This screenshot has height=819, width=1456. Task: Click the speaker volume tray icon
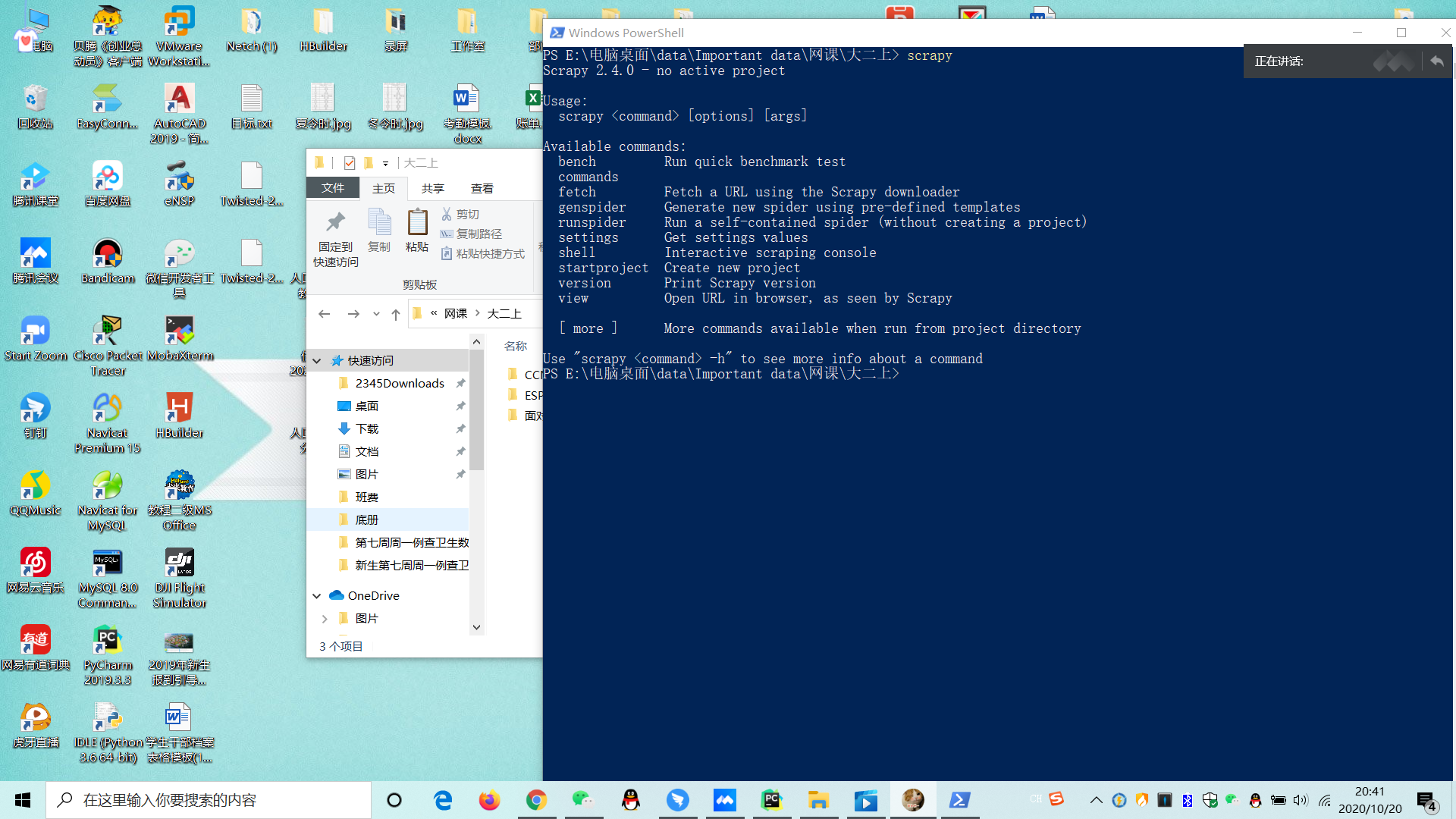[x=1301, y=800]
